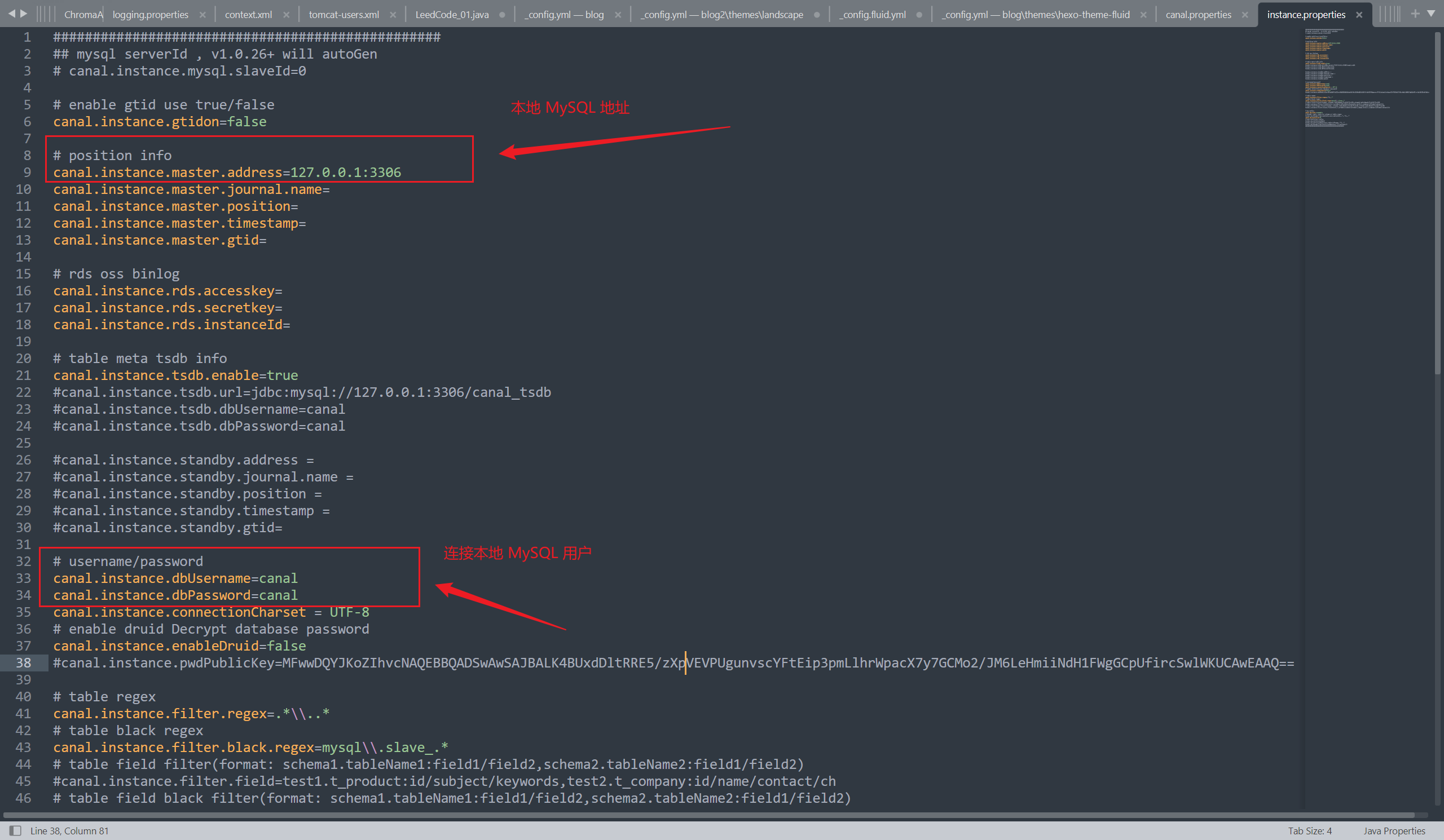Click the '# canal.instance.mysql.slaveId=0' line
The image size is (1444, 840).
pyautogui.click(x=179, y=70)
